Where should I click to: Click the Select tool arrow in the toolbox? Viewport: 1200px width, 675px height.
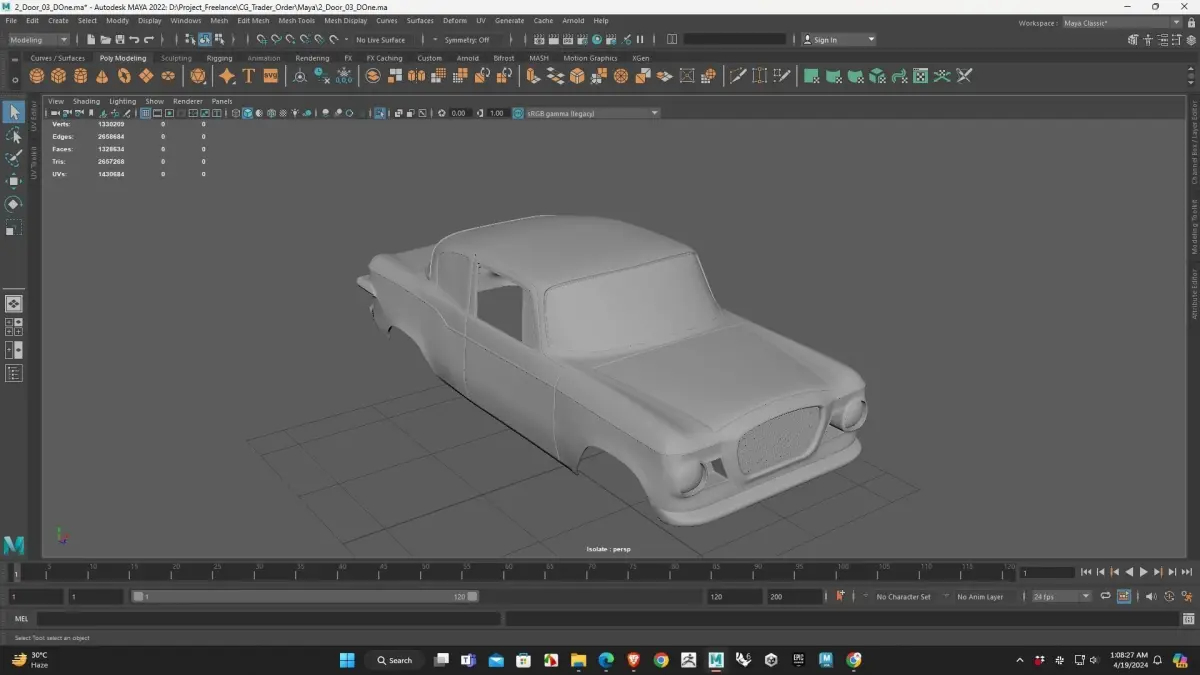[x=14, y=112]
